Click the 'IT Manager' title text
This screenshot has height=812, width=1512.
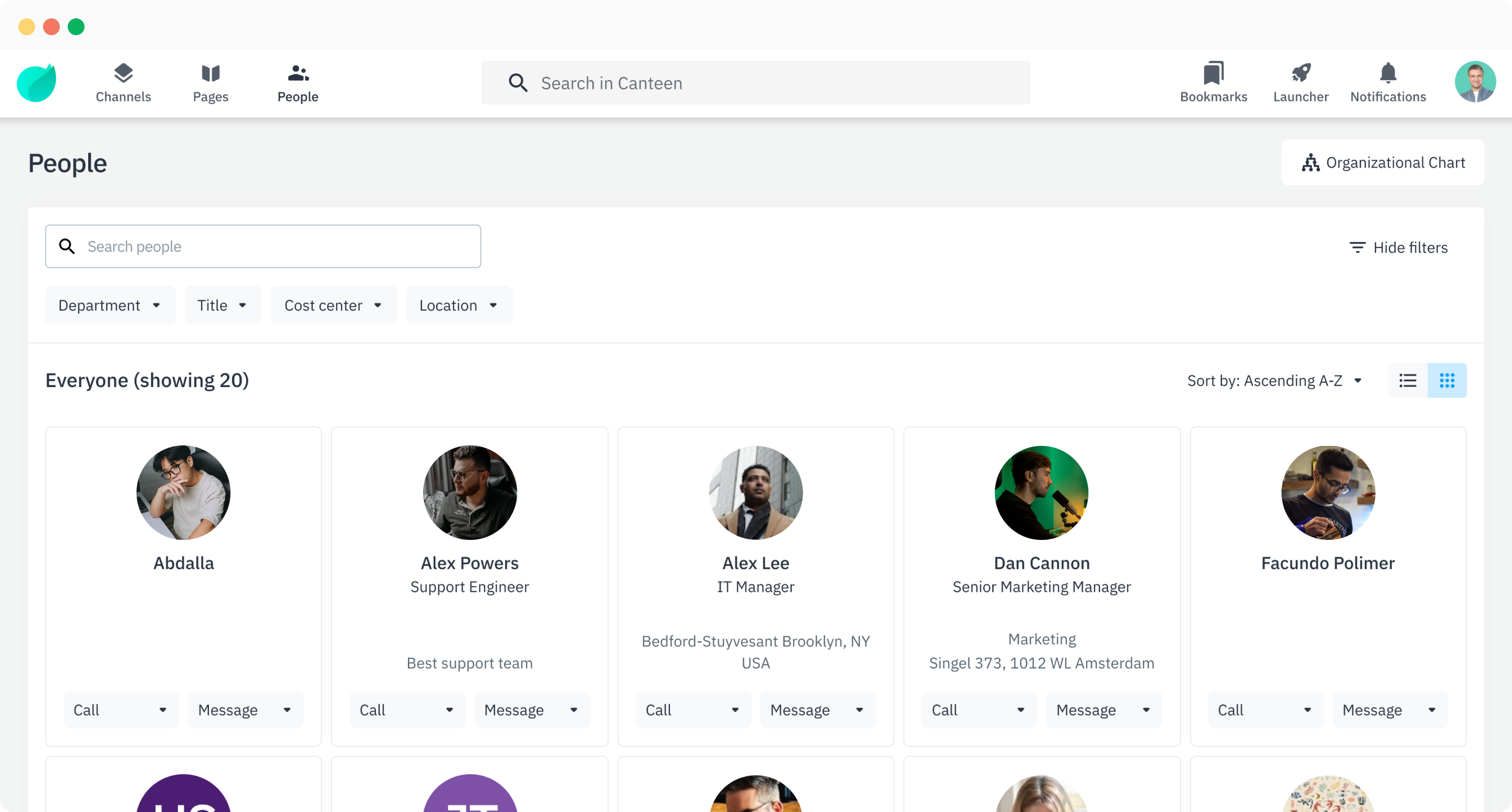point(755,587)
